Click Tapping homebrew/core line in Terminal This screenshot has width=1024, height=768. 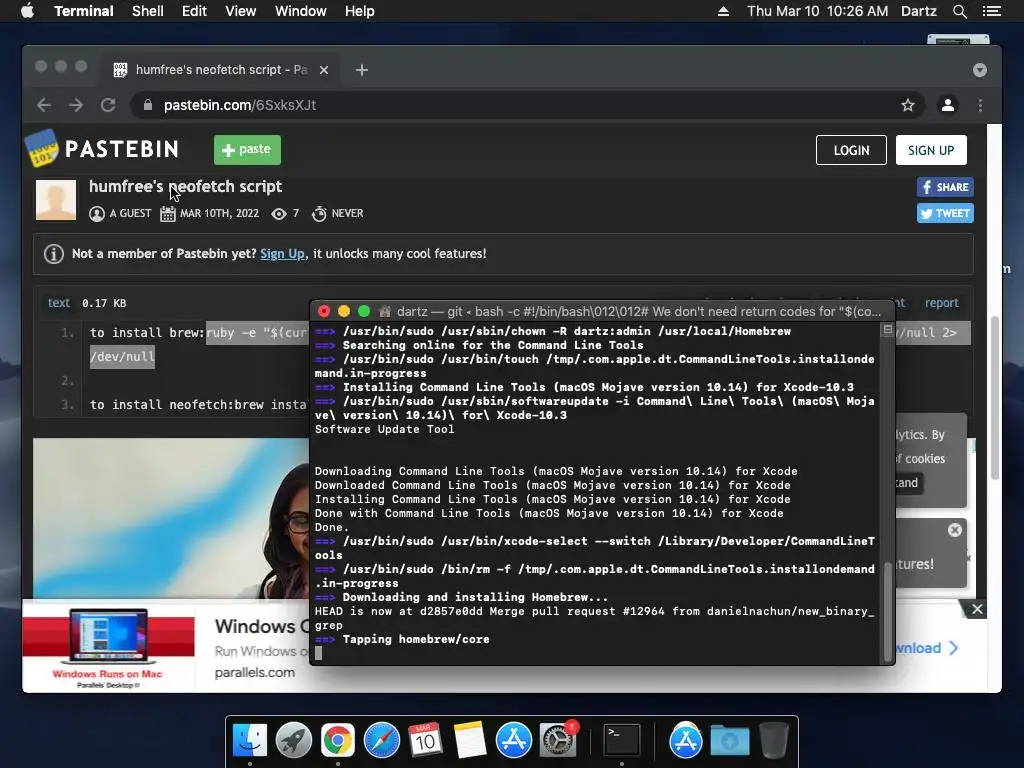[x=415, y=639]
